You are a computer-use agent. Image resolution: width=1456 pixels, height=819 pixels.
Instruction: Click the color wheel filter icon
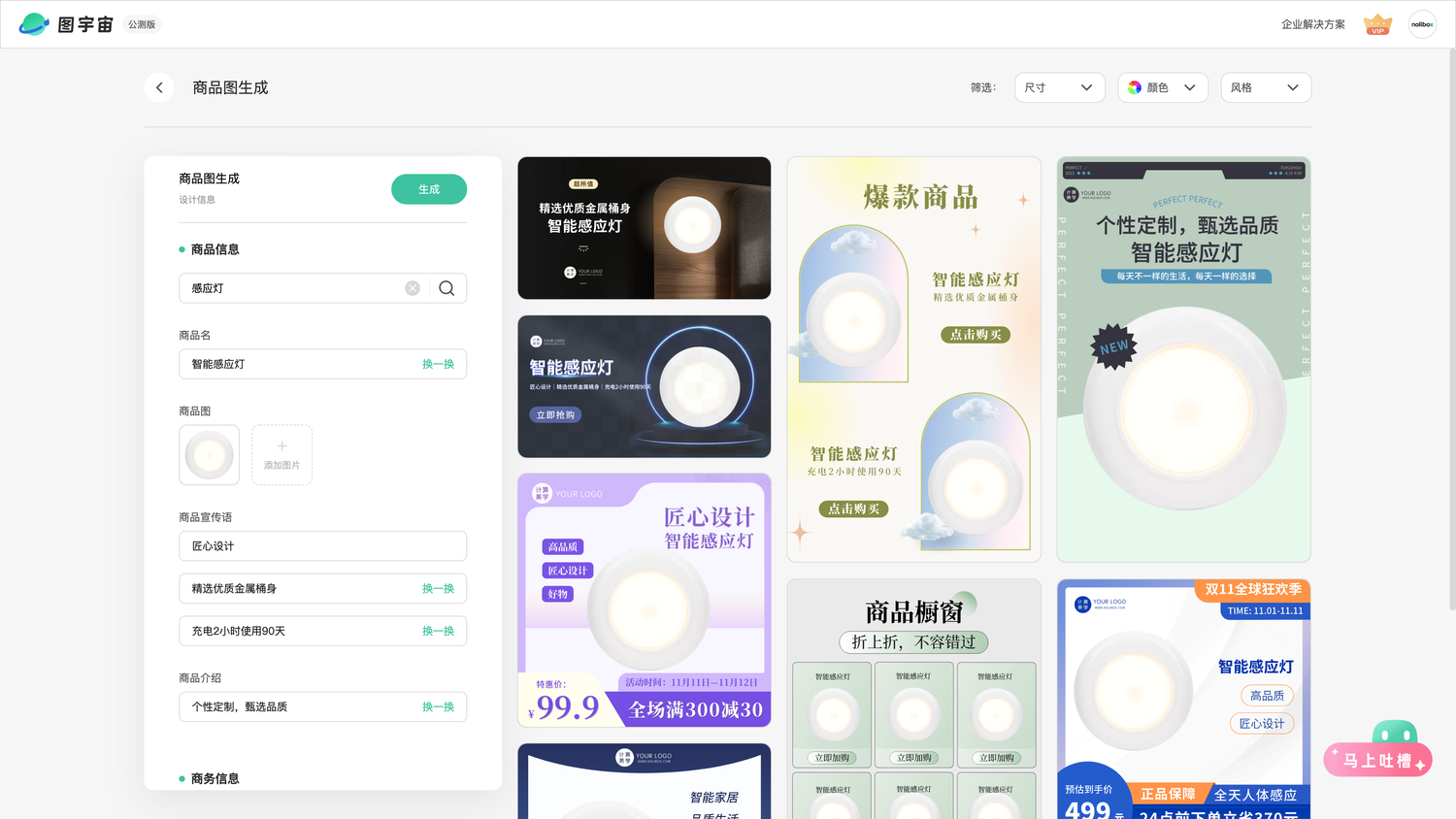click(x=1135, y=87)
